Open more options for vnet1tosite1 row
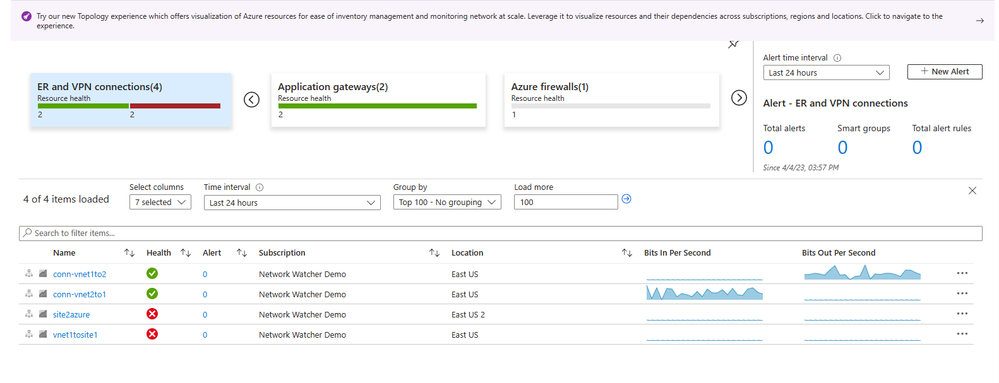Screen dimensions: 999x383 [x=962, y=334]
